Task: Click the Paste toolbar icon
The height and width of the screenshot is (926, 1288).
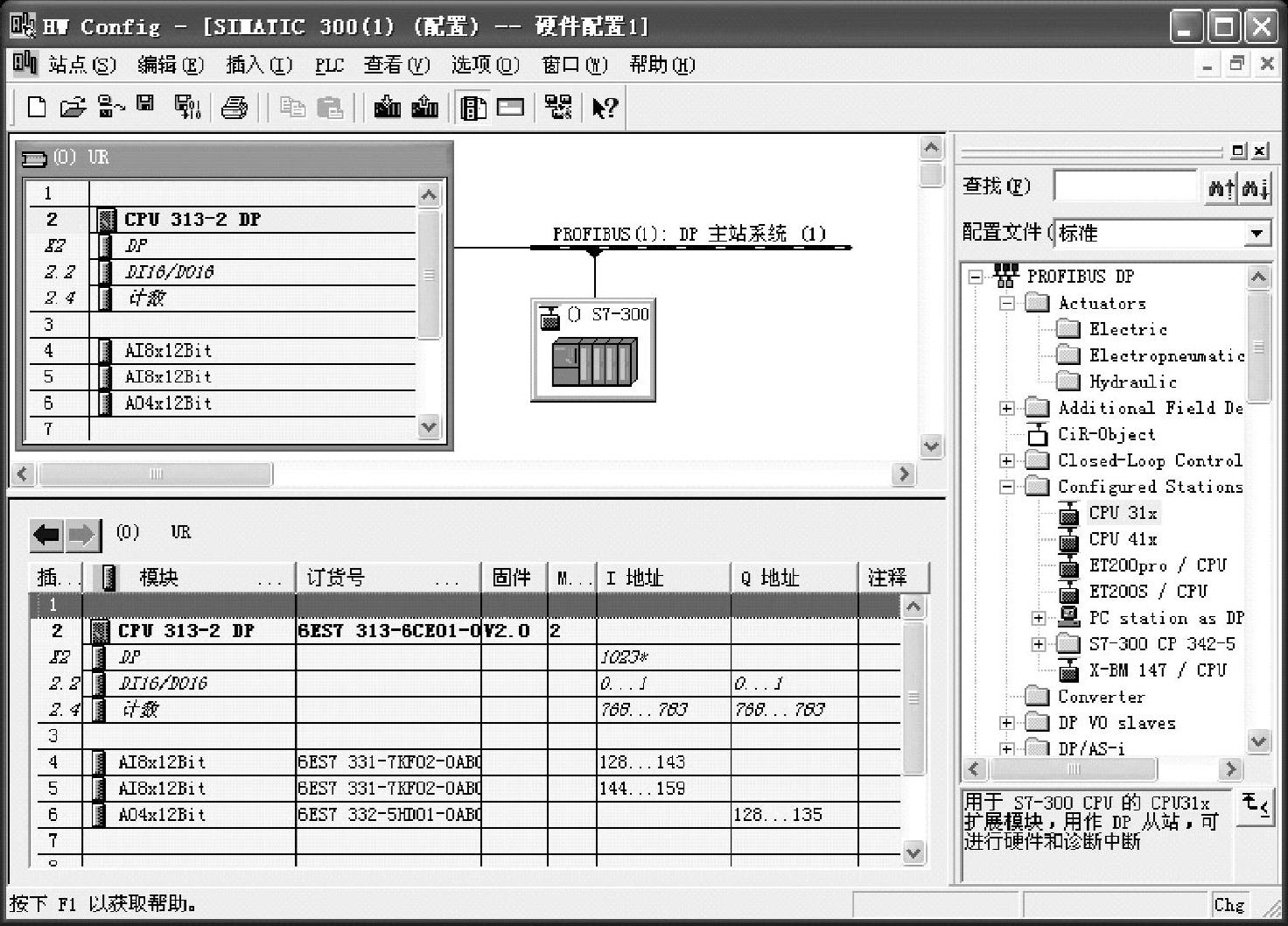Action: pos(329,107)
